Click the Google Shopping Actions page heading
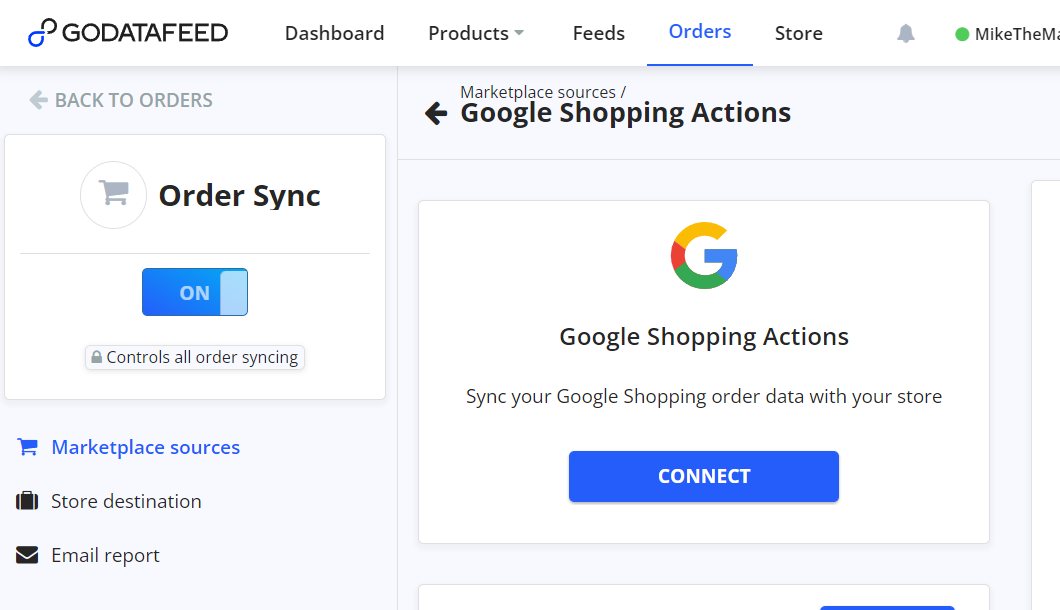Viewport: 1060px width, 610px height. [x=625, y=113]
